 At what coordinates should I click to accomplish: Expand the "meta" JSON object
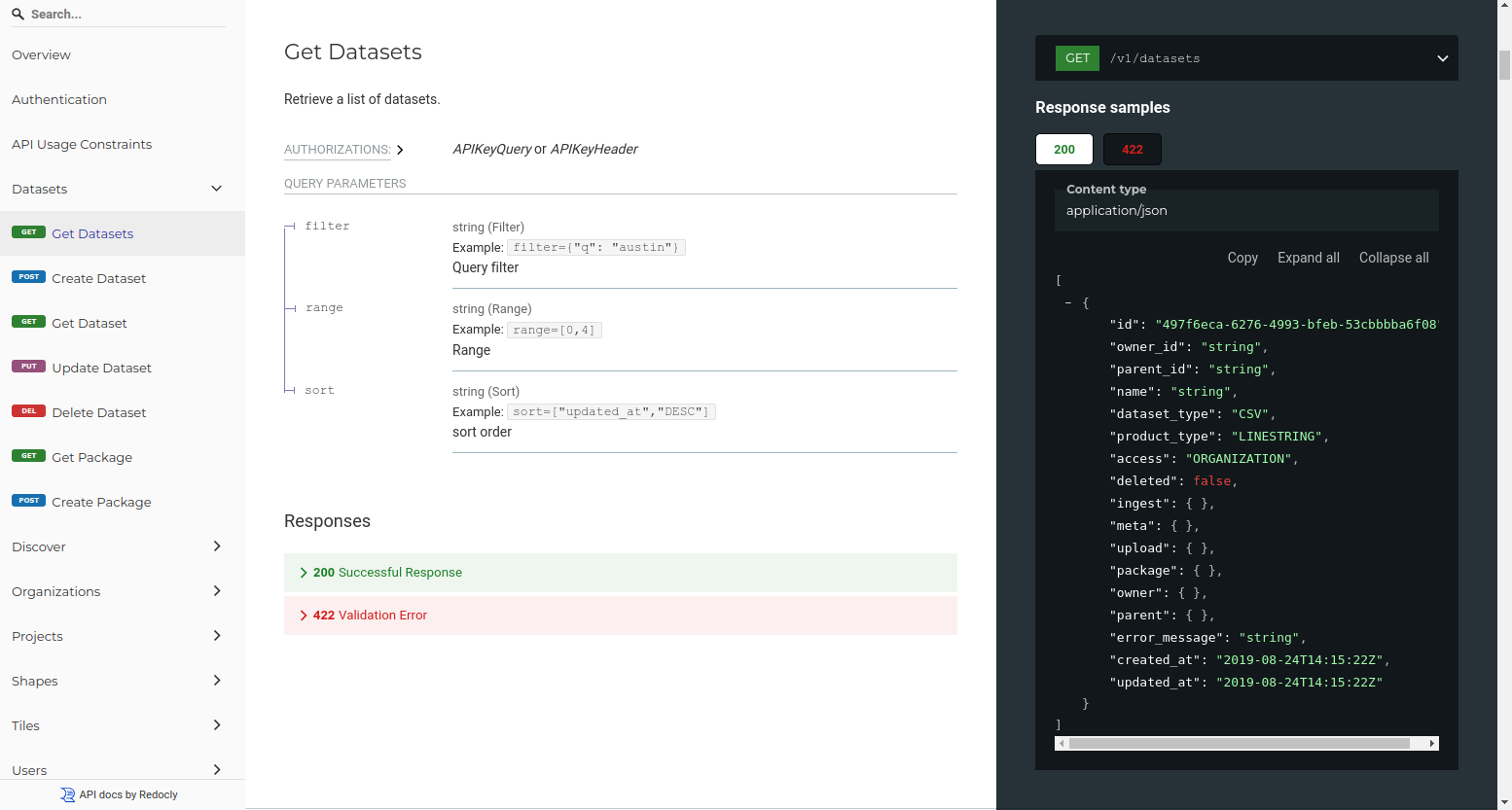coord(1182,526)
